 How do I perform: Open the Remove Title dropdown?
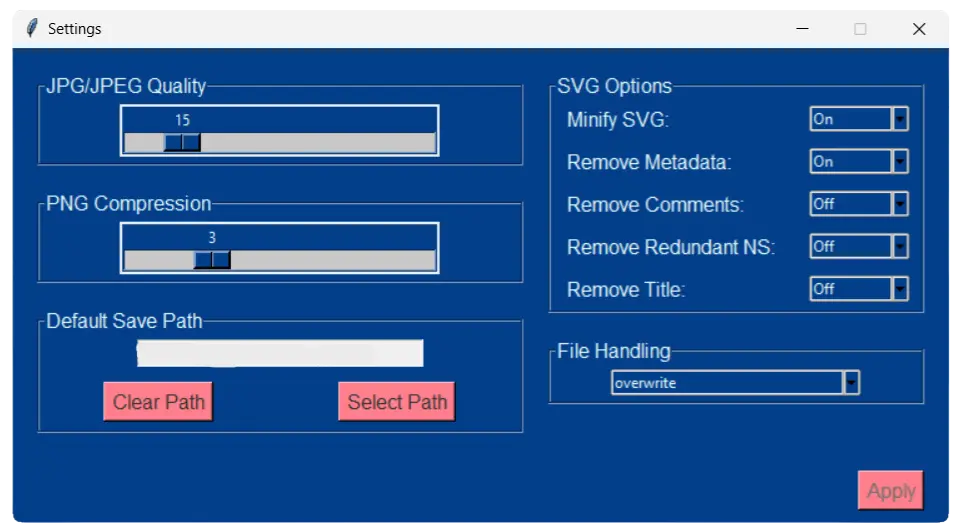[x=859, y=289]
